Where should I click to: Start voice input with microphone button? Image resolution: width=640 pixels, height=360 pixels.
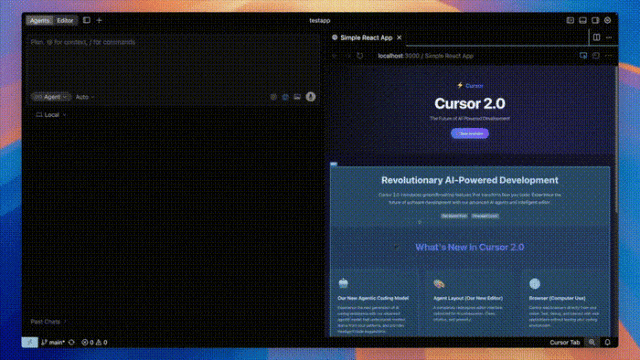[311, 97]
